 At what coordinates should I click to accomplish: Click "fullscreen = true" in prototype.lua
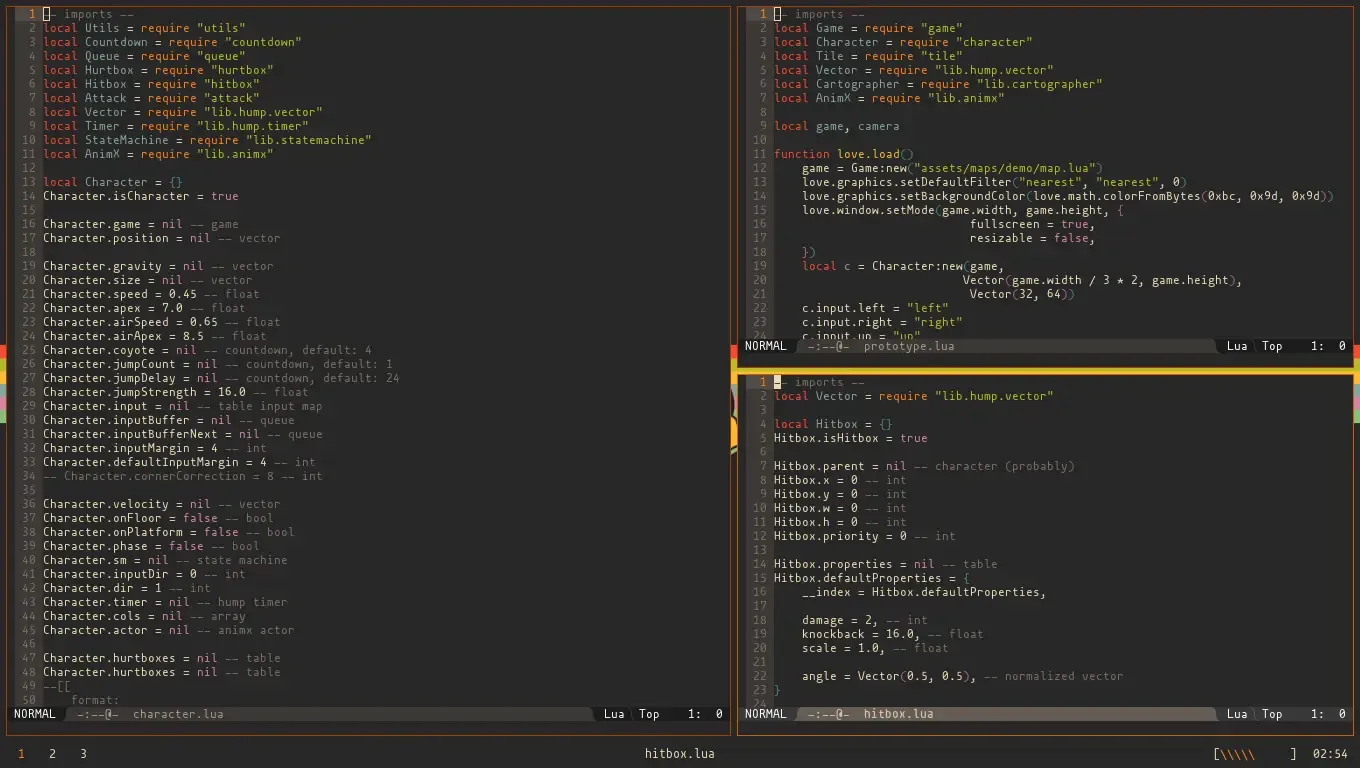[x=1029, y=224]
